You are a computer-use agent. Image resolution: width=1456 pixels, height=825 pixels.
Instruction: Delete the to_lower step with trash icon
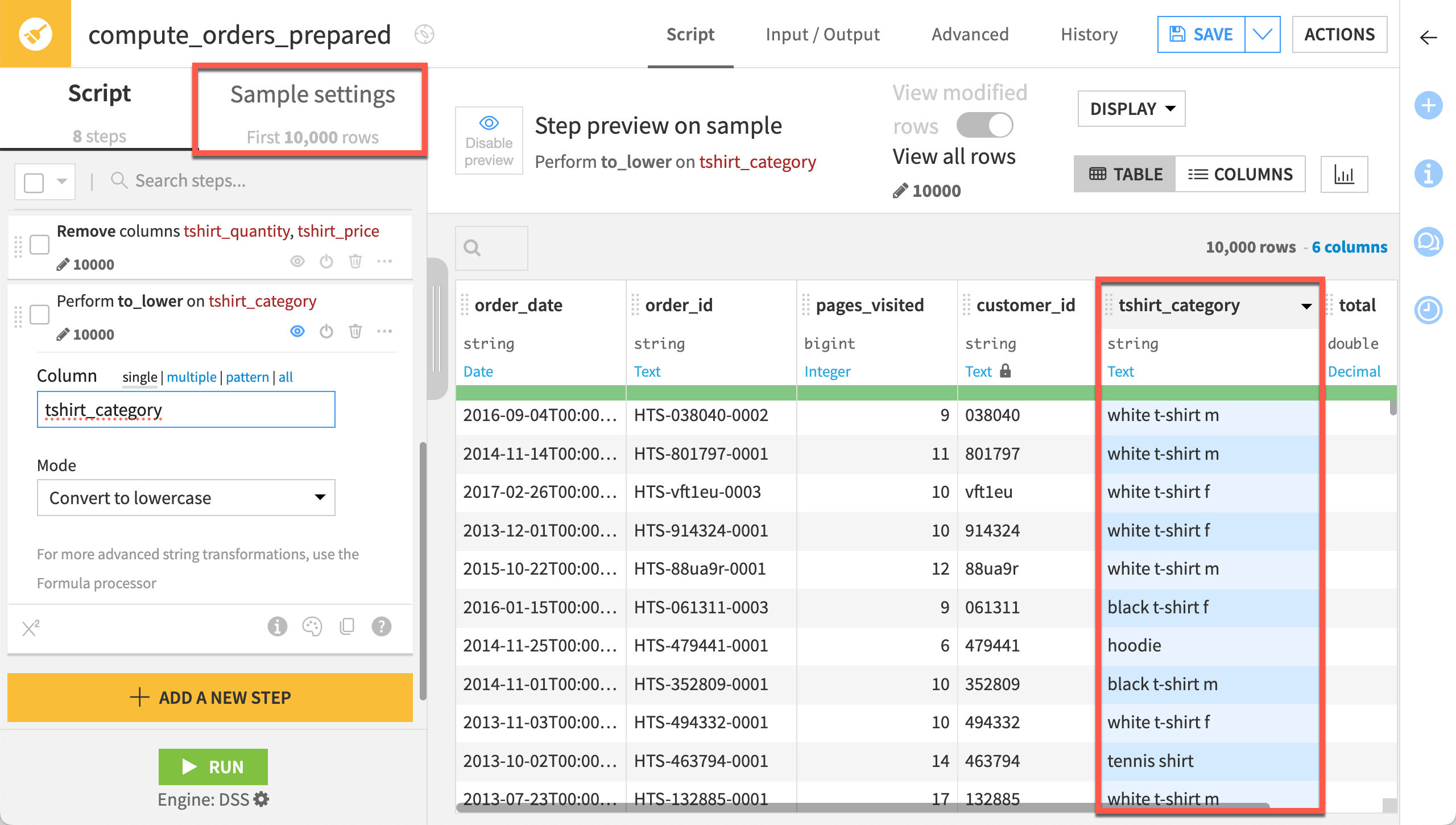[x=355, y=331]
